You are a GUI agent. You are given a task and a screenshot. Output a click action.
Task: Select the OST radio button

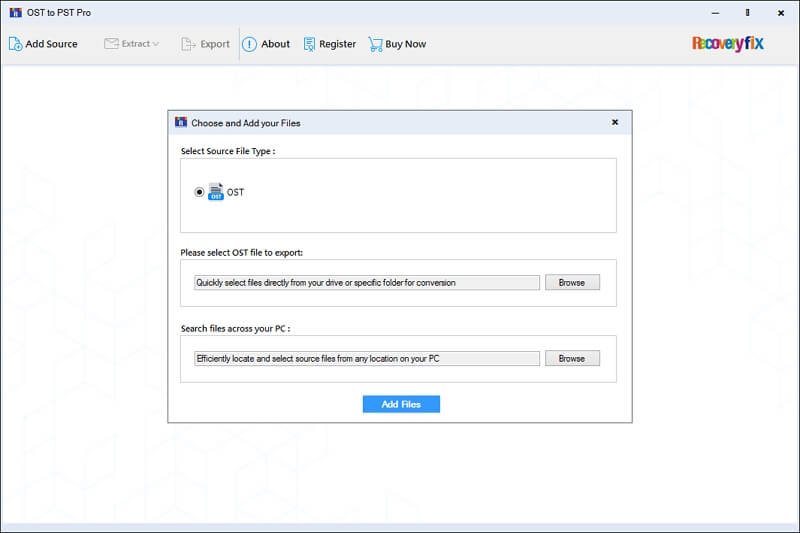pyautogui.click(x=199, y=192)
